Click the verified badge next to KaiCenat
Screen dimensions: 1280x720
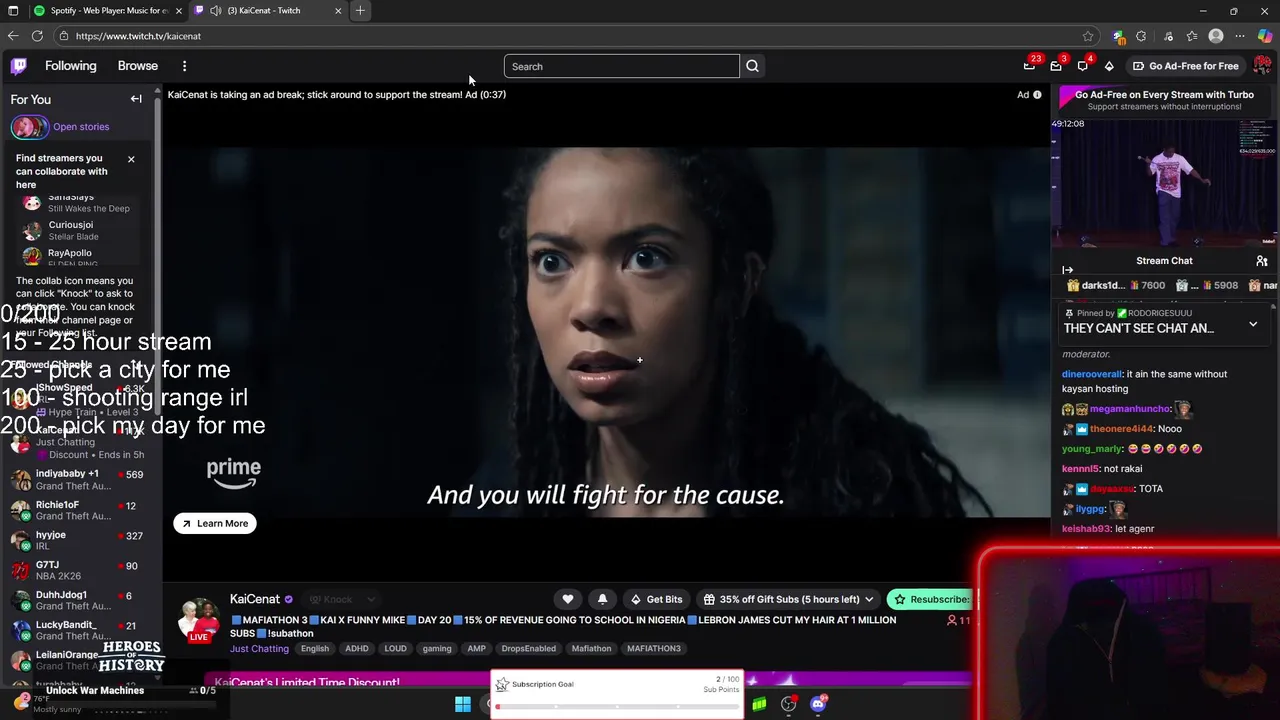tap(289, 600)
